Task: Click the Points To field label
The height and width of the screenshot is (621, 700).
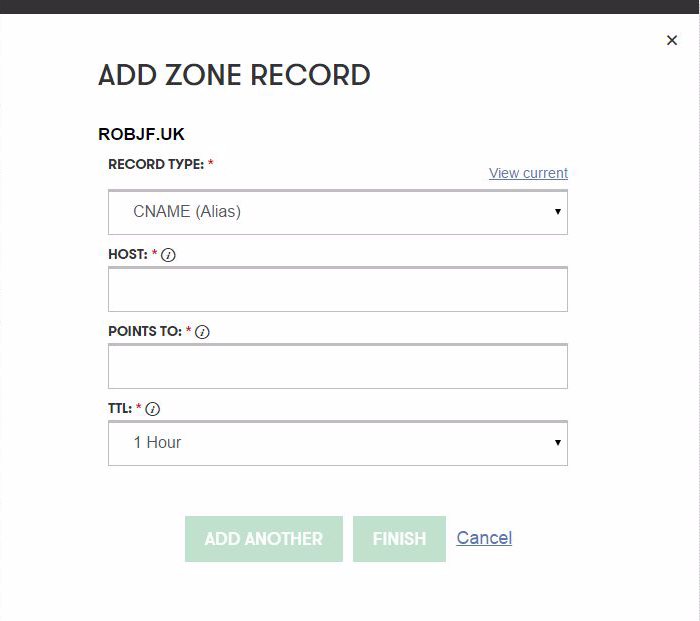Action: tap(145, 332)
